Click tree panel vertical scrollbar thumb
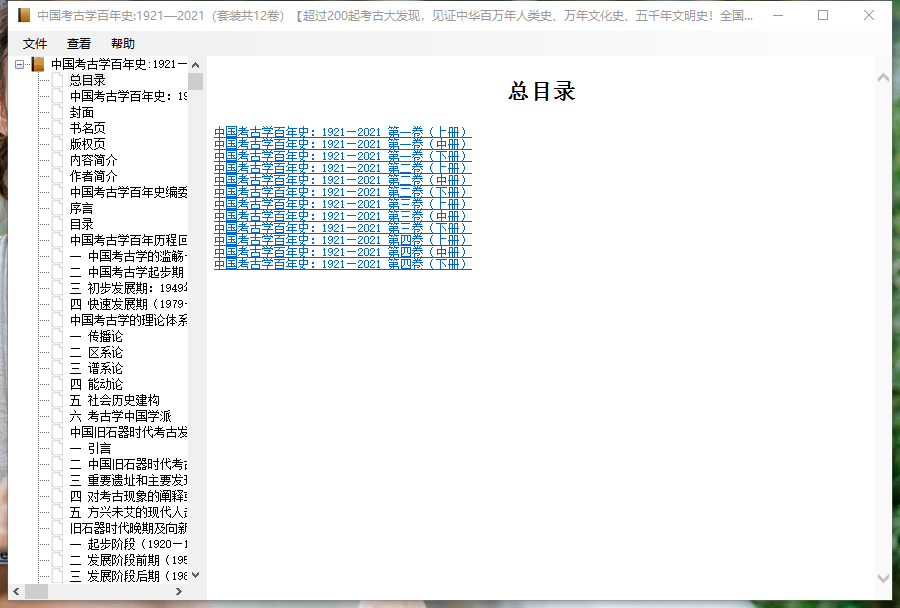Screen dimensions: 900x608 [x=196, y=82]
